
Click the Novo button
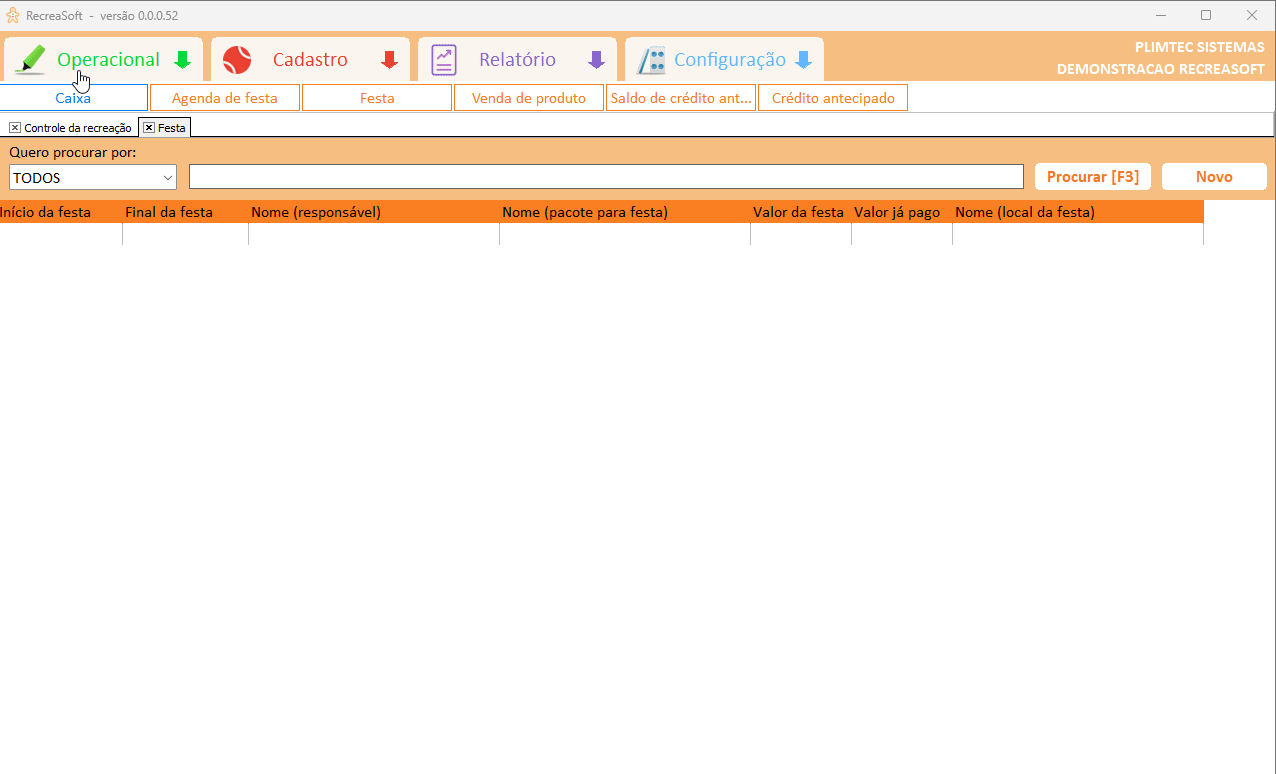(1214, 177)
